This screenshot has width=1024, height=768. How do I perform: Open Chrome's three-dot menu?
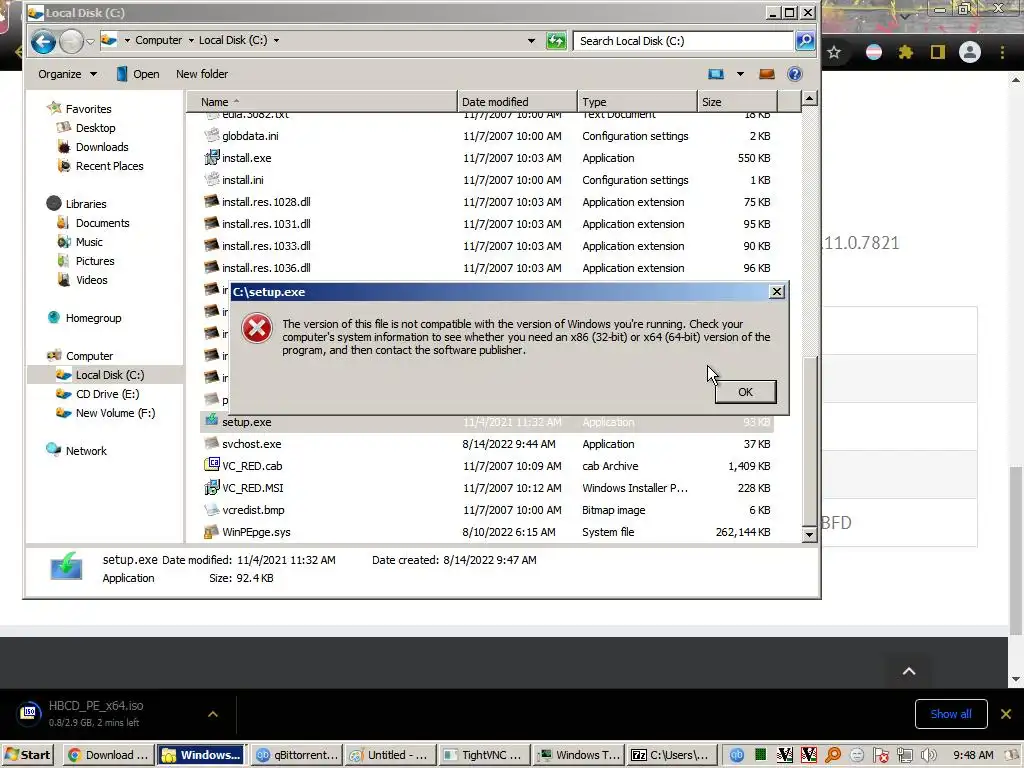(1002, 52)
